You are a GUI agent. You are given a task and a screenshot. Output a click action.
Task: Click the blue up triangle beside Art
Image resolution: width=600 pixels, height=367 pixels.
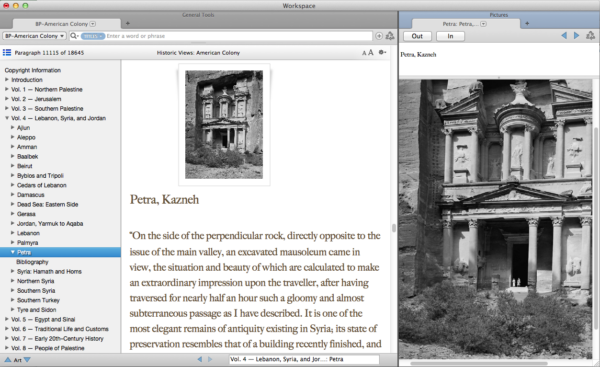coord(8,360)
